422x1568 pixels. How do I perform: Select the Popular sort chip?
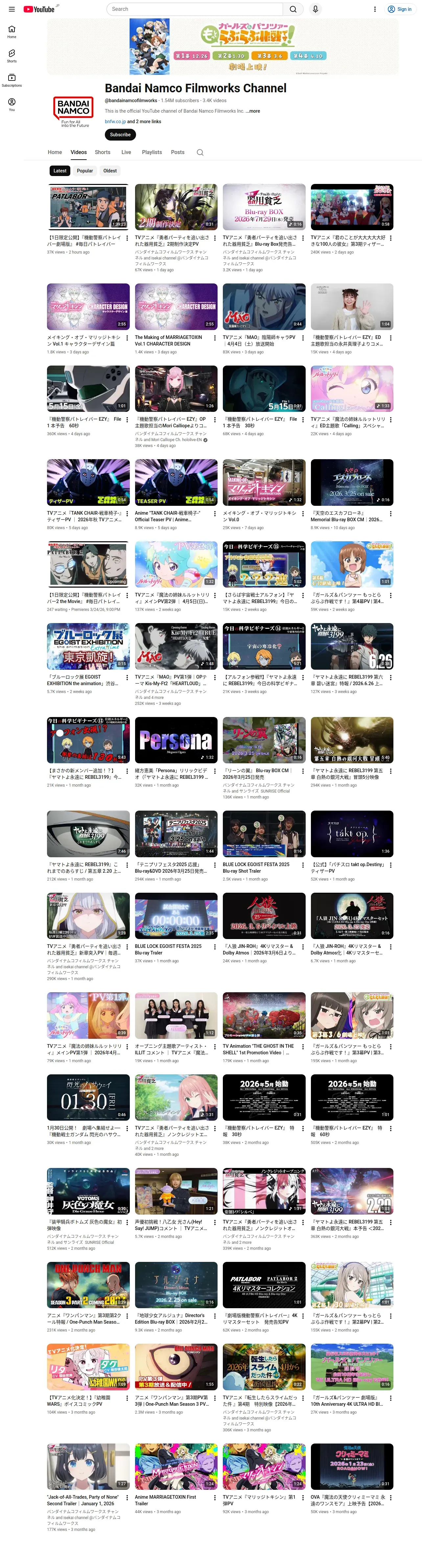point(85,171)
